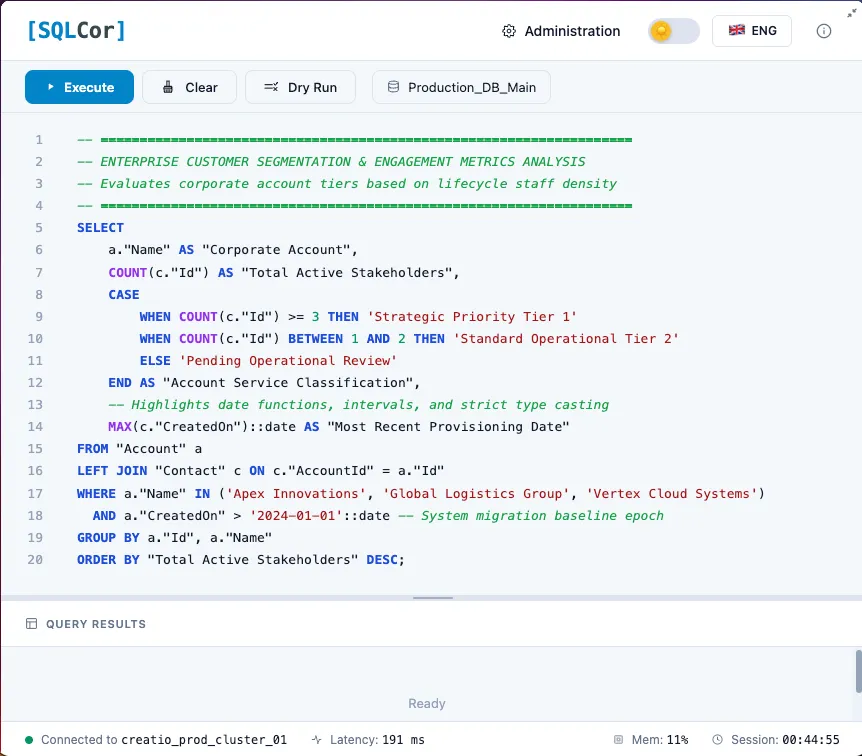Click the UK flag icon

coord(737,30)
